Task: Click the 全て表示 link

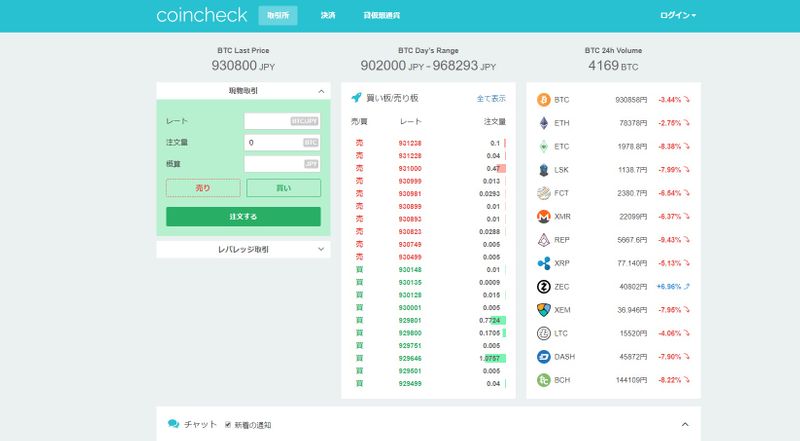Action: tap(491, 99)
